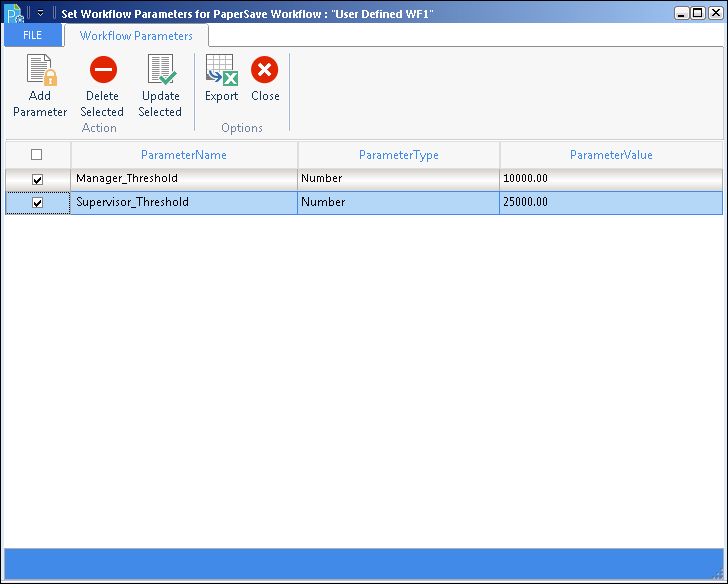Click the 10000.00 value cell
Screen dimensions: 728x584
(611, 179)
